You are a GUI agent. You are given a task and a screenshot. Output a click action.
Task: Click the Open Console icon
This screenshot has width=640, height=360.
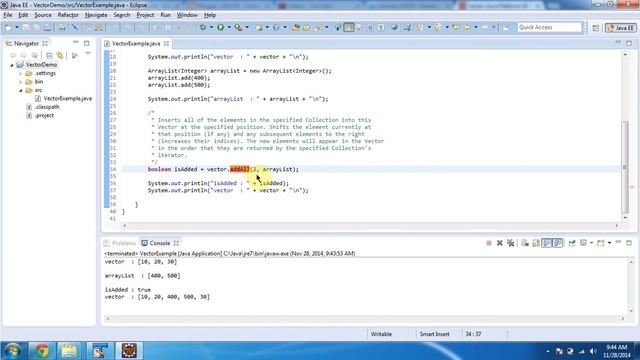600,243
